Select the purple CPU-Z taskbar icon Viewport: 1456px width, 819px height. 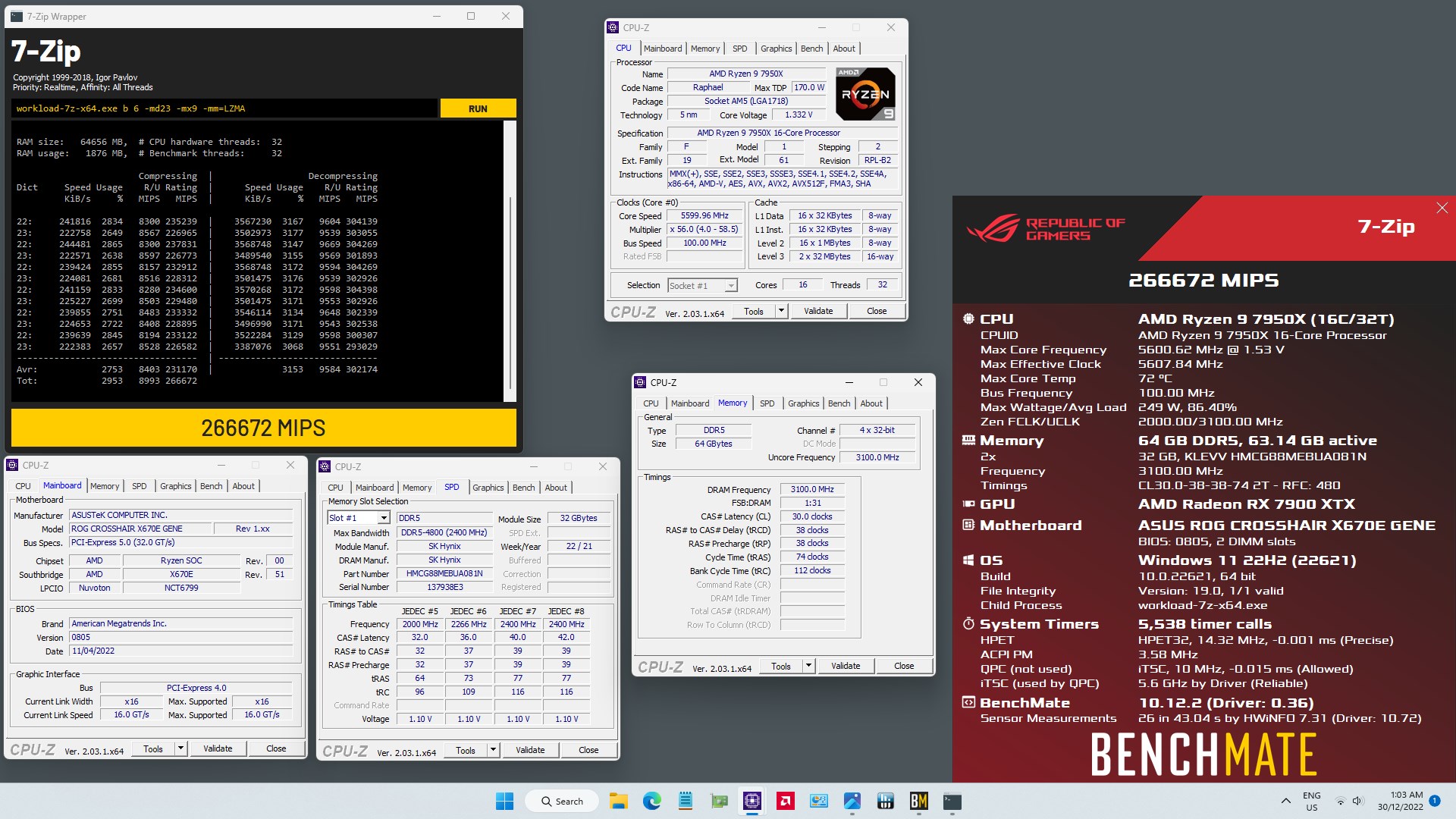pos(752,801)
